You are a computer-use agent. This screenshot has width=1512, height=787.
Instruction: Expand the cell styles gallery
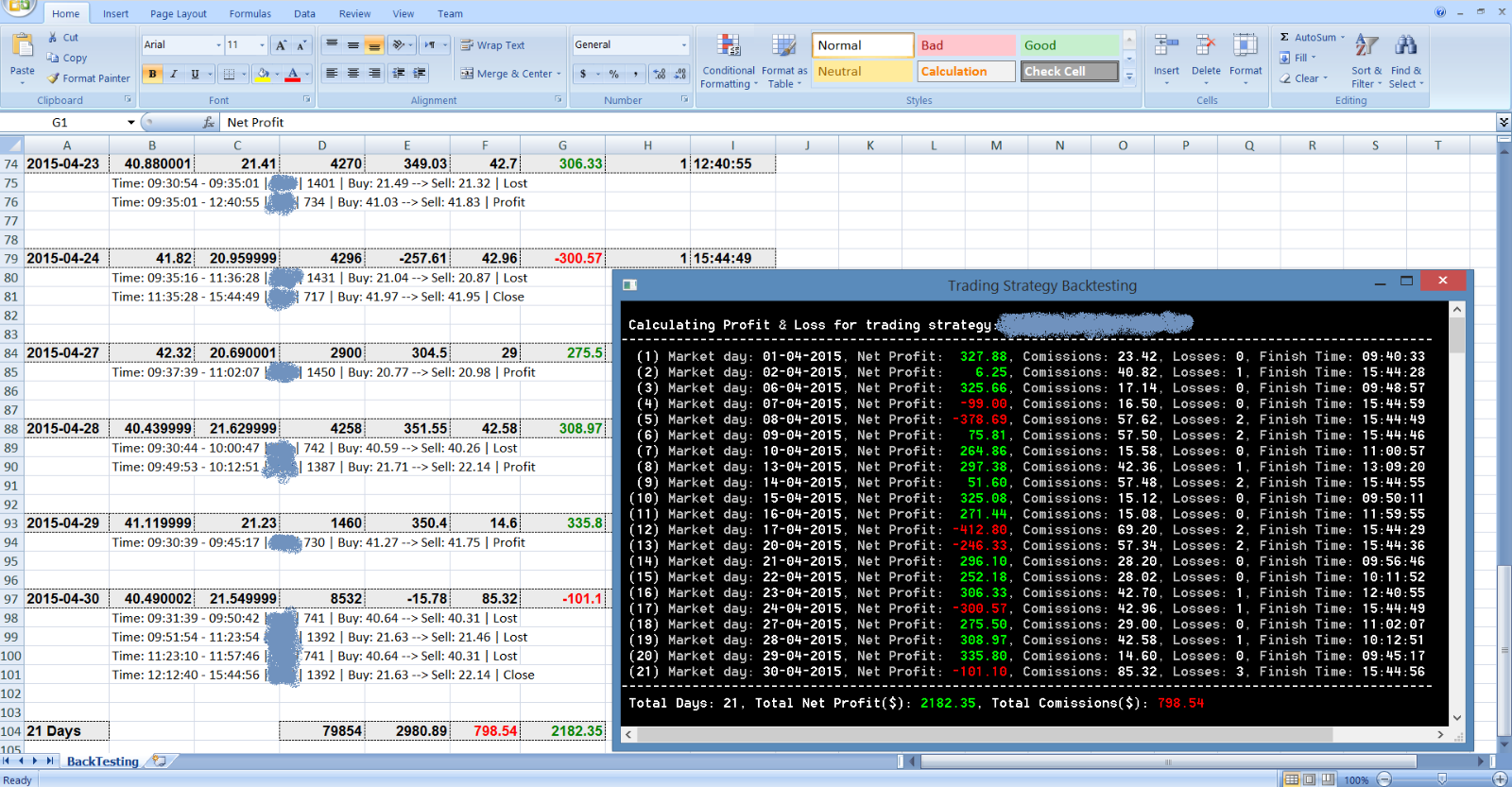click(x=1129, y=77)
